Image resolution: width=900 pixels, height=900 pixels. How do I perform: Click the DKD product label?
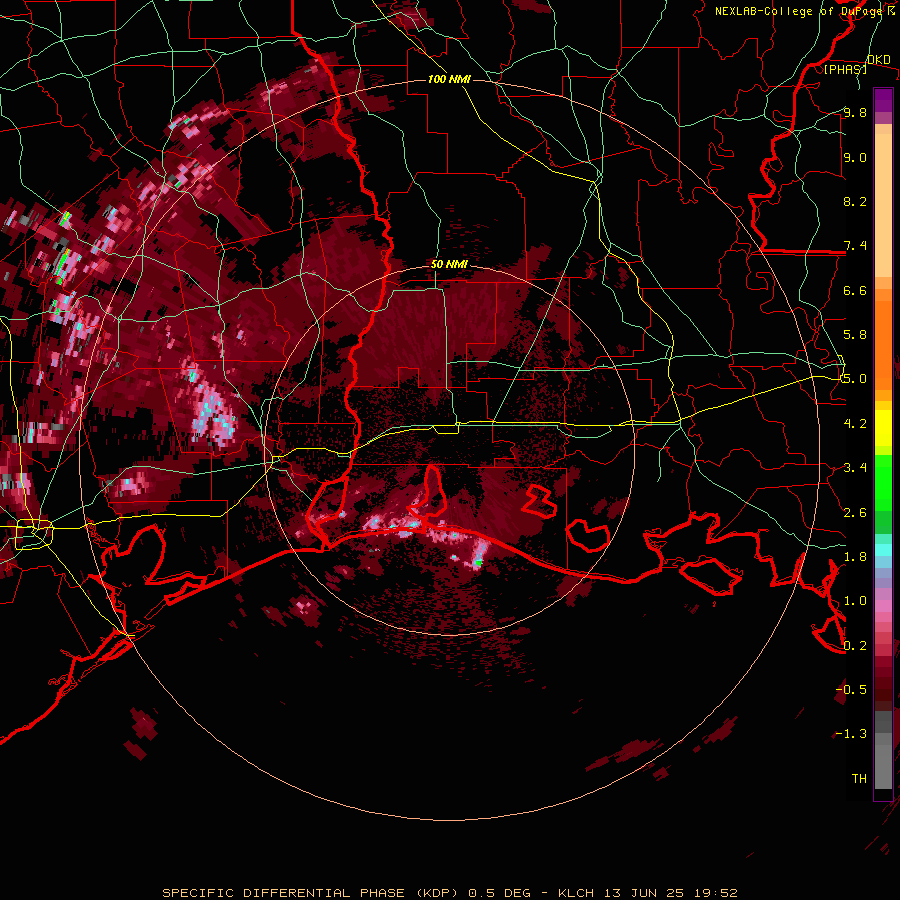click(878, 60)
